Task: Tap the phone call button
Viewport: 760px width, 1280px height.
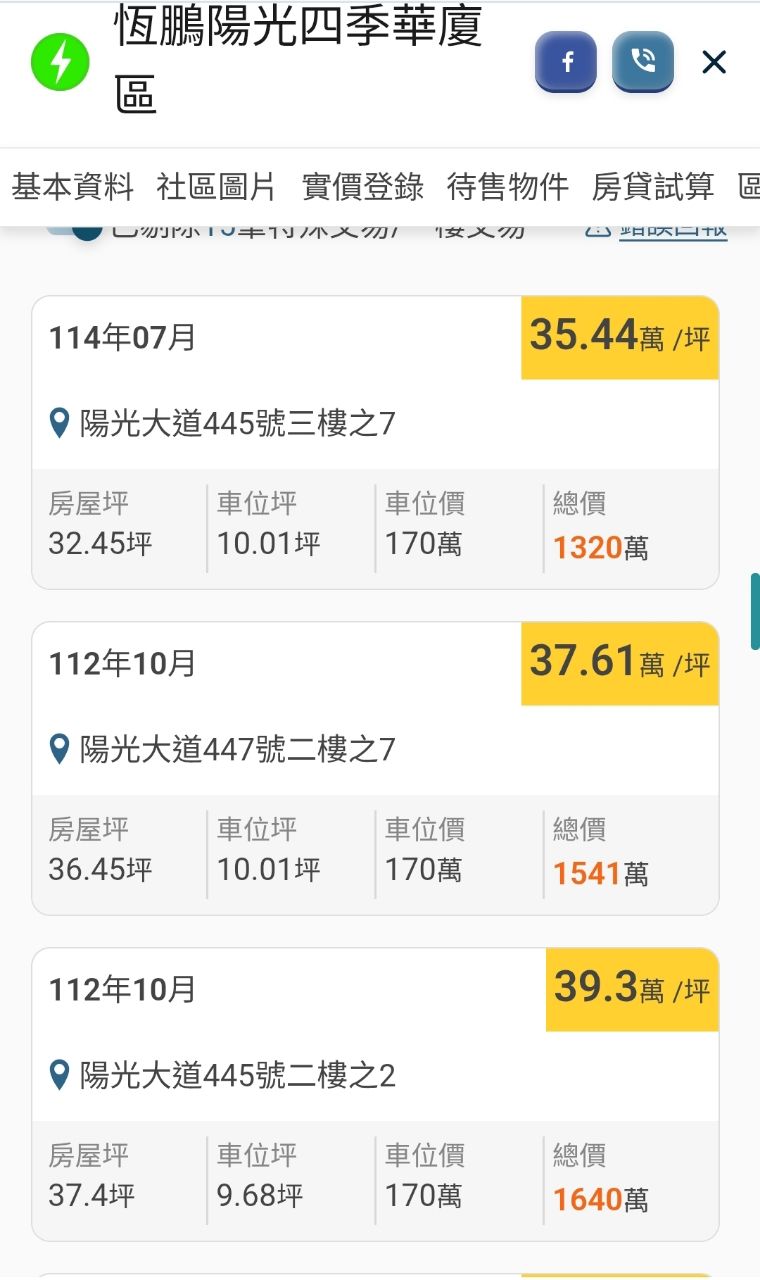Action: (x=643, y=62)
